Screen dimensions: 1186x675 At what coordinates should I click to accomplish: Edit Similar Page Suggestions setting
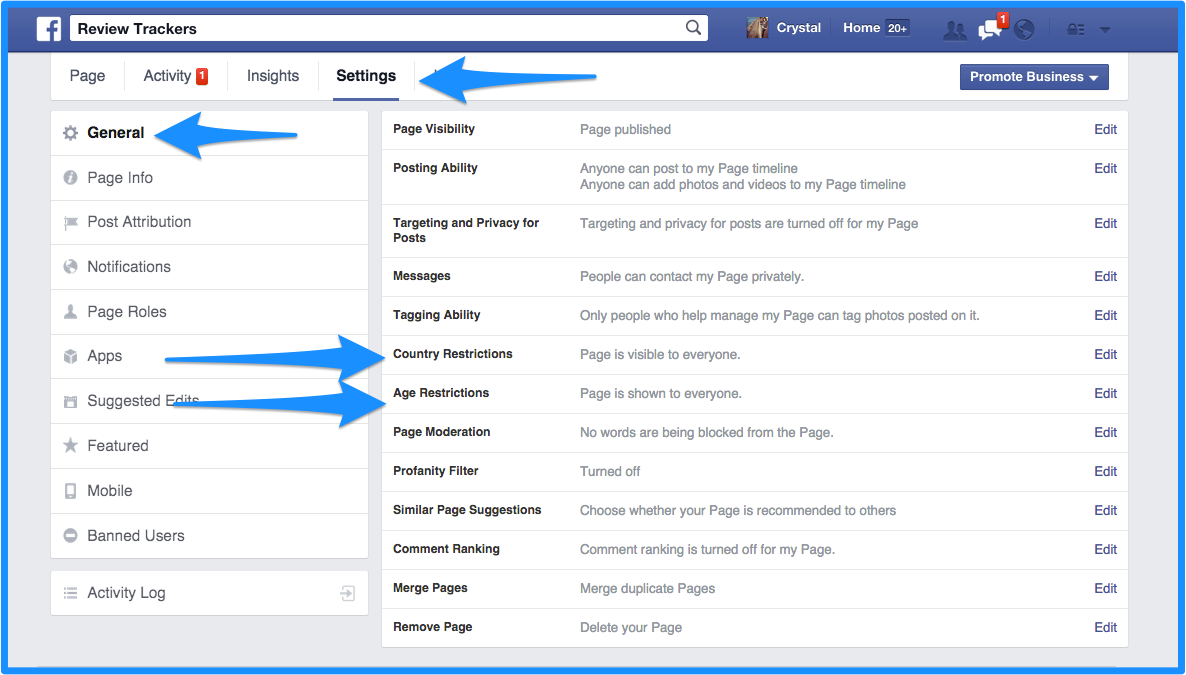tap(1105, 510)
